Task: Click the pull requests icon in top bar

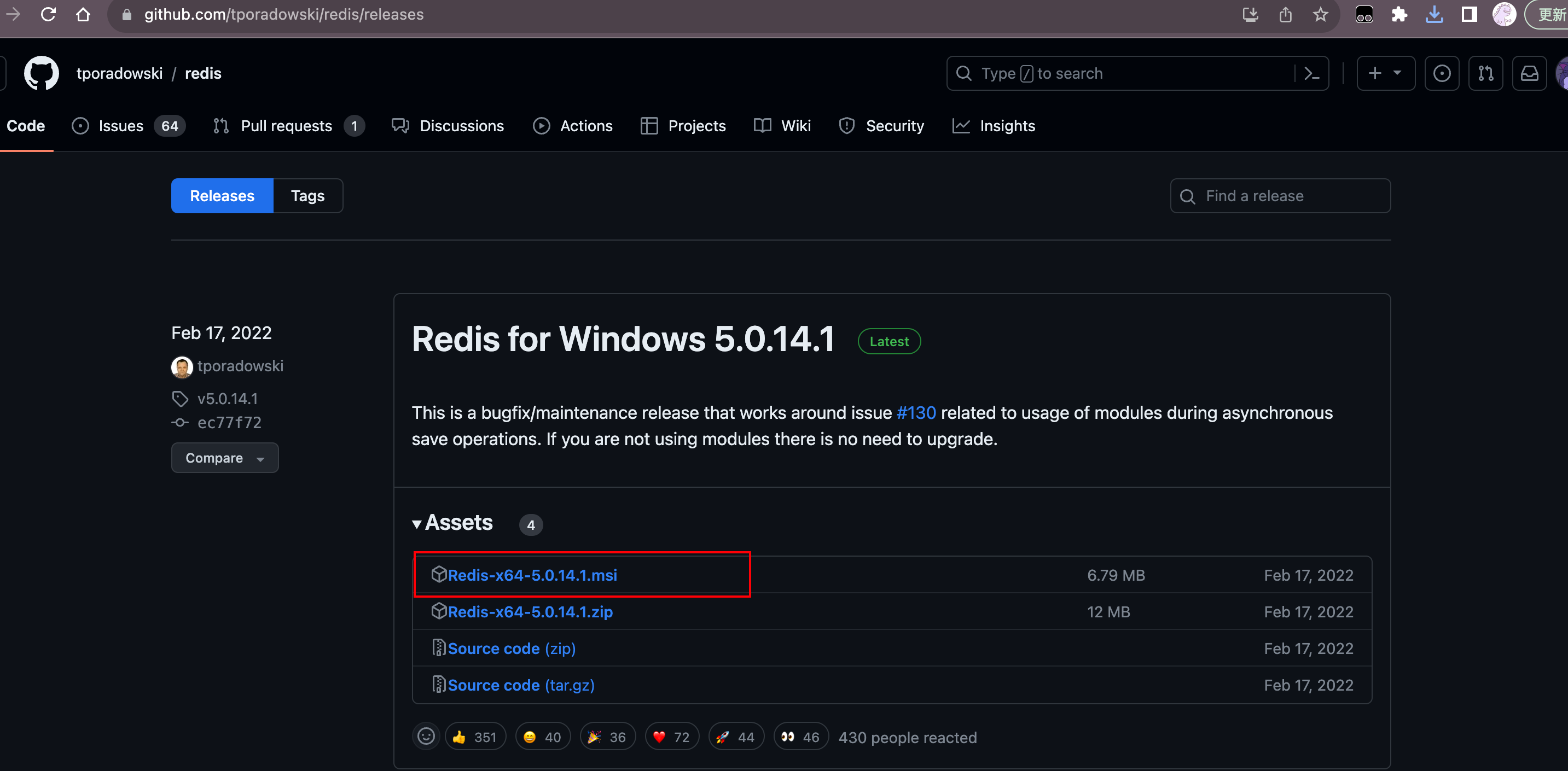Action: coord(1485,73)
